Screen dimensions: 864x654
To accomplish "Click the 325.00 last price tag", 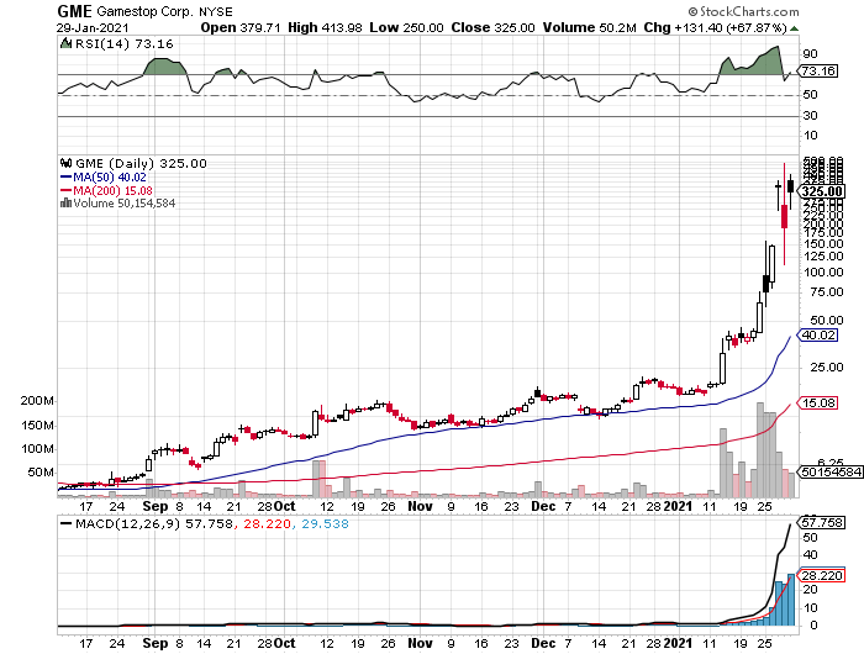I will coord(824,191).
